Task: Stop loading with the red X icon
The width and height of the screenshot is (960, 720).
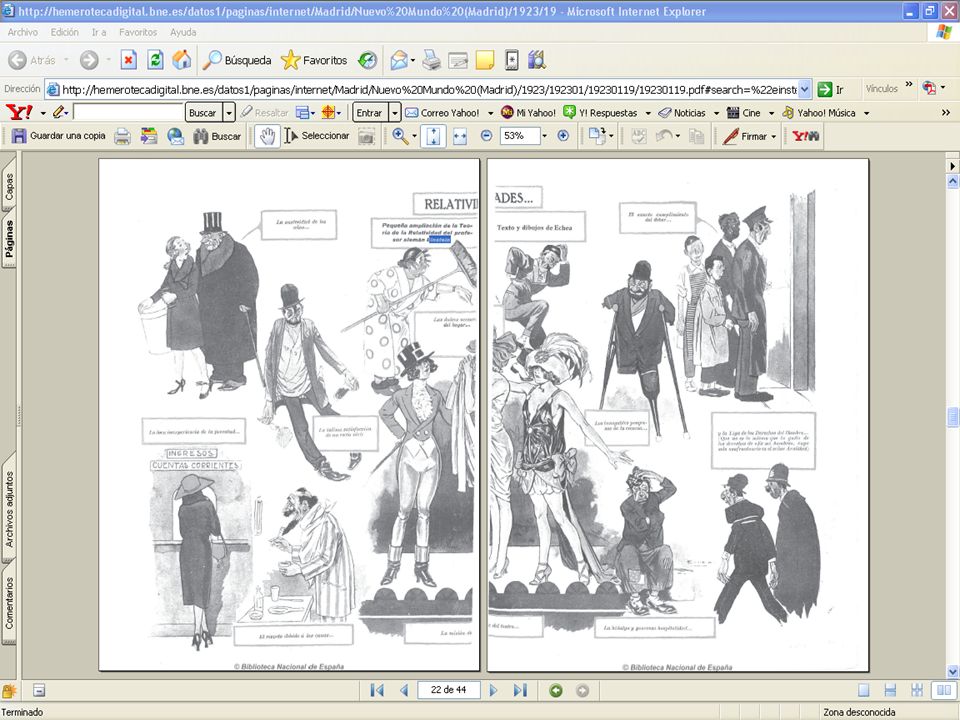Action: 129,60
